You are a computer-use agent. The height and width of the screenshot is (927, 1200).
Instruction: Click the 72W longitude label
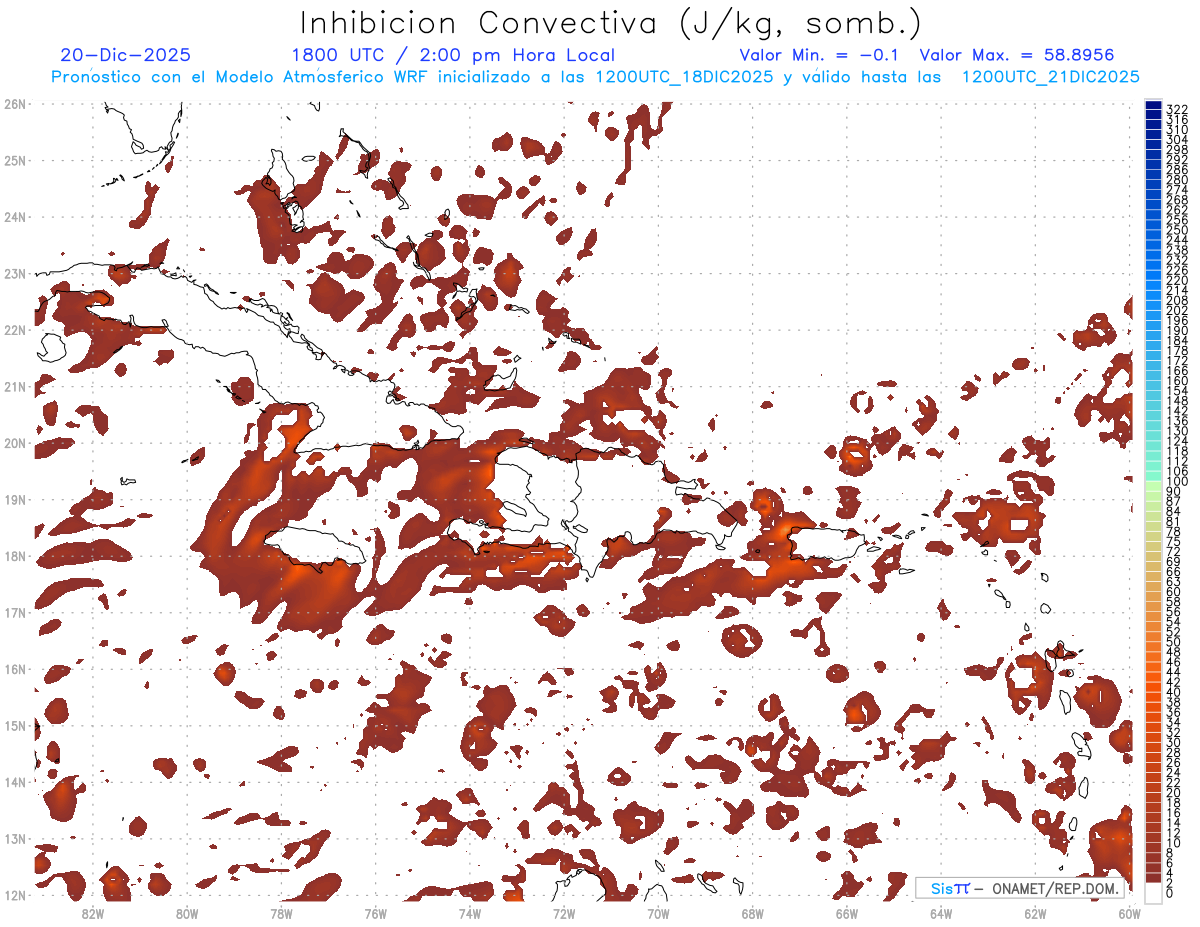564,913
